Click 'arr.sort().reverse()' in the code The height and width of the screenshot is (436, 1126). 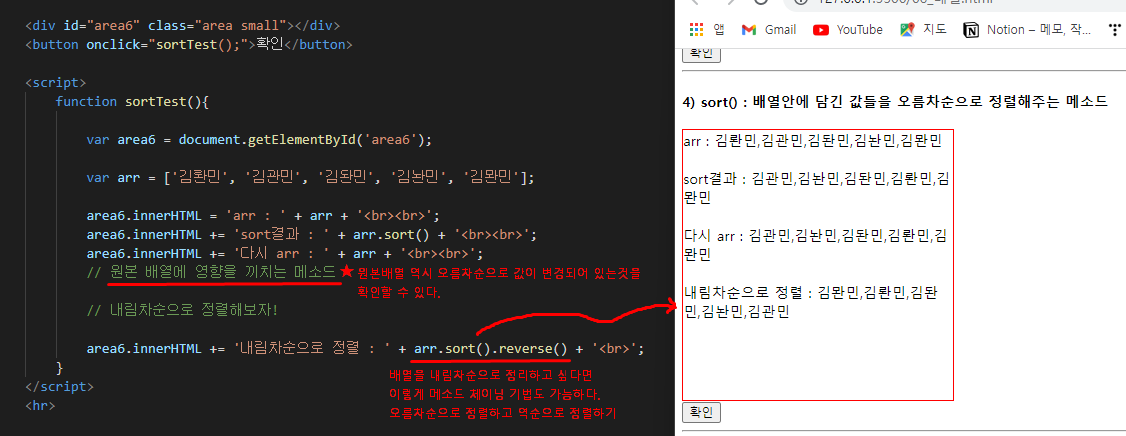[x=490, y=349]
